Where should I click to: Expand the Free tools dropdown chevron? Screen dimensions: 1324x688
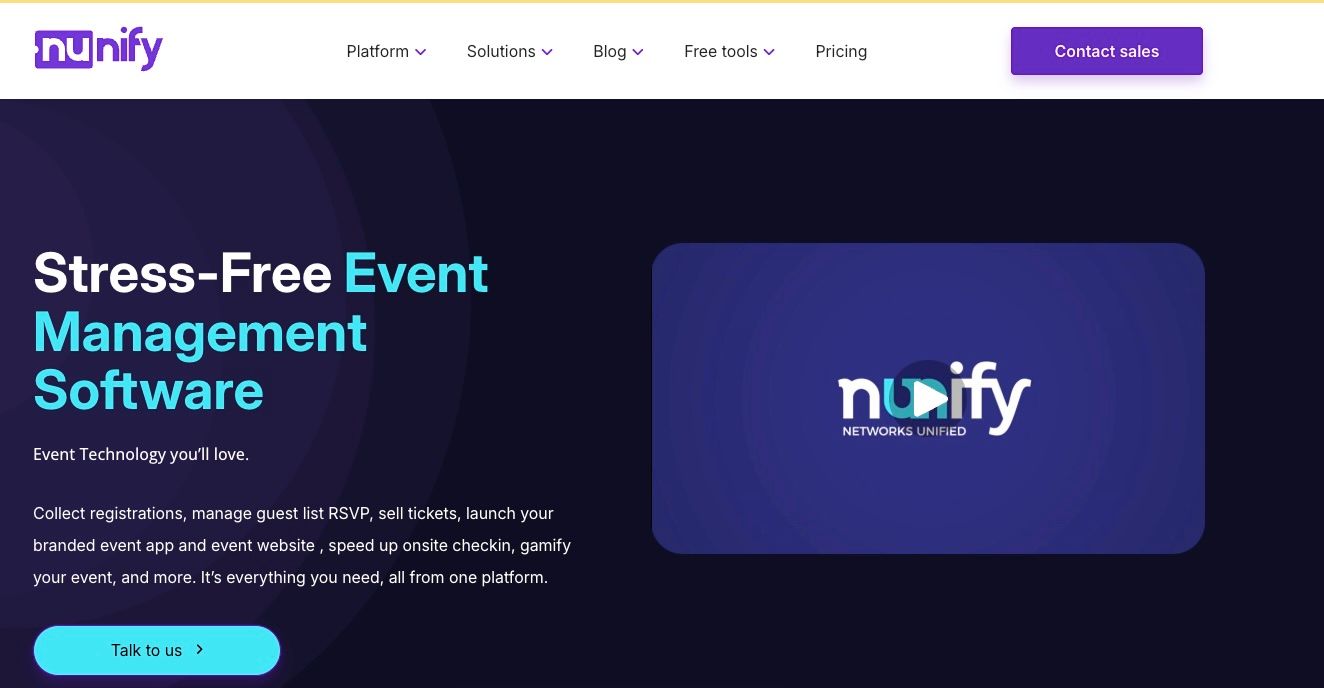pyautogui.click(x=768, y=52)
